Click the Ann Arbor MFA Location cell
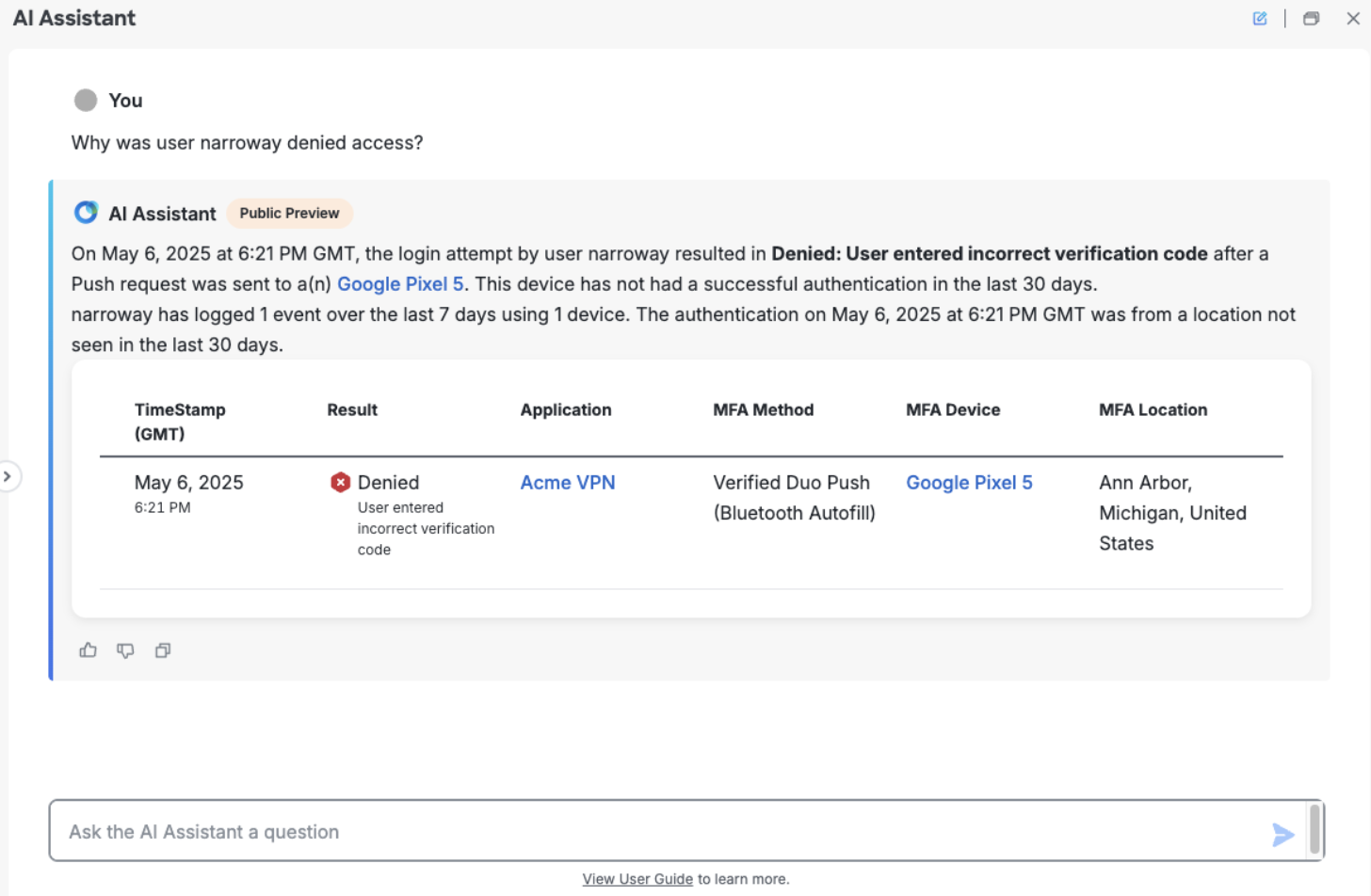Screen dimensions: 1371x896 (x=1172, y=513)
